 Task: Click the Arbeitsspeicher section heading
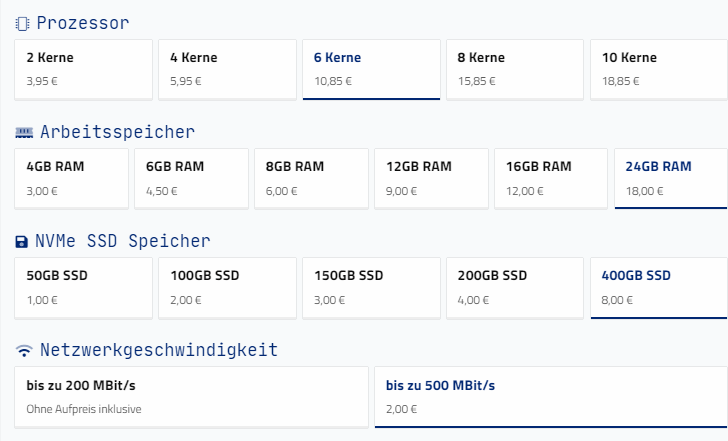117,132
